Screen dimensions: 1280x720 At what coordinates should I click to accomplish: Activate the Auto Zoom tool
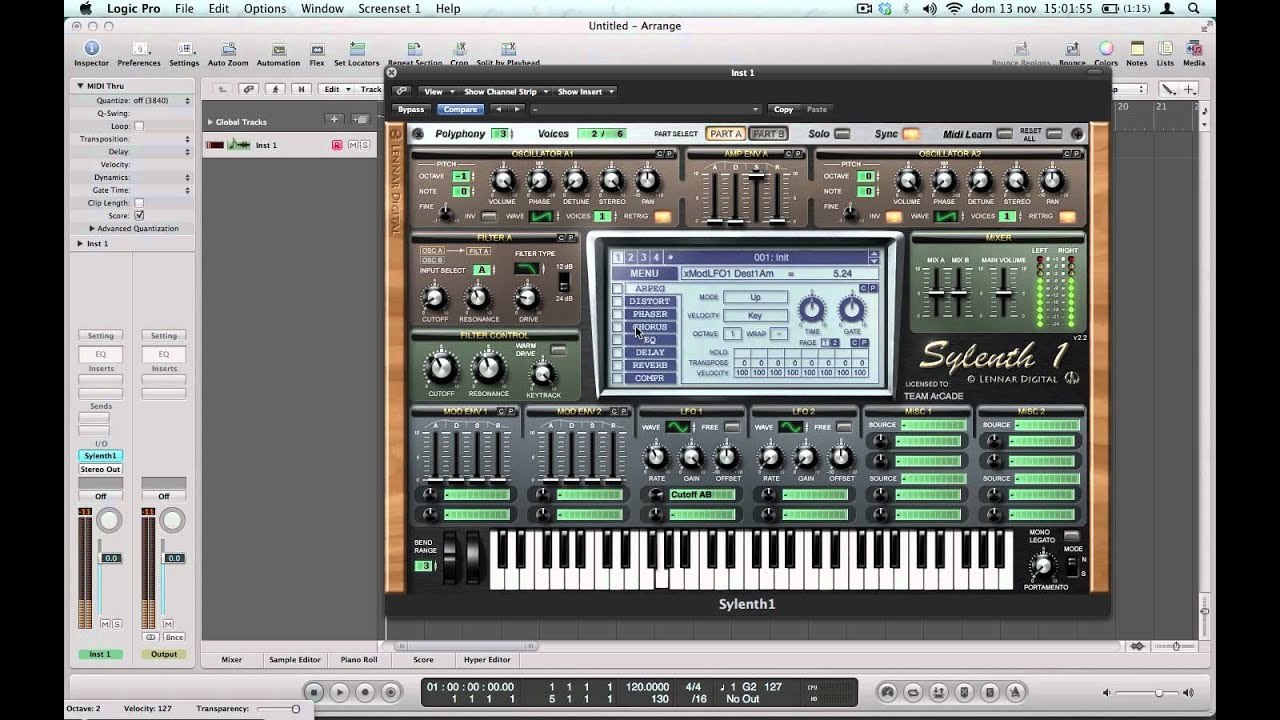pyautogui.click(x=228, y=49)
